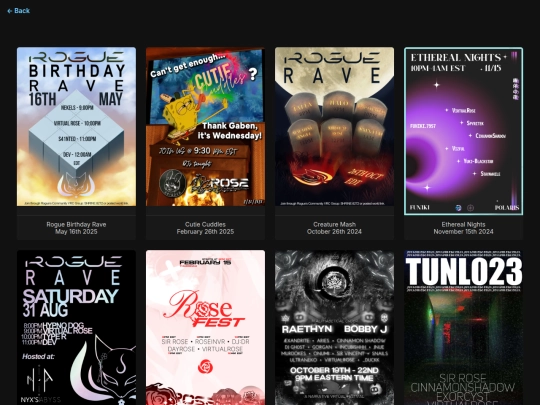
Task: Open the Creature Mash Rogue Rave poster
Action: coord(334,127)
